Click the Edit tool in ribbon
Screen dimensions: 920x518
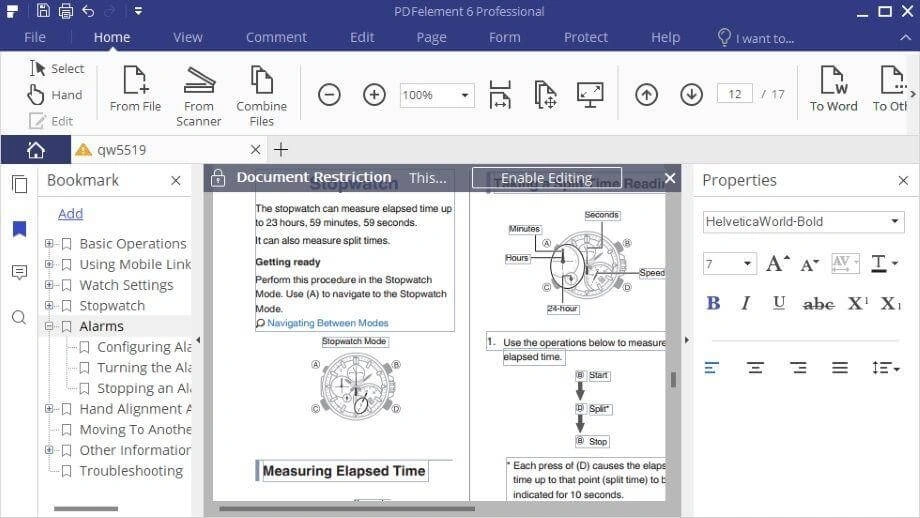tap(51, 121)
